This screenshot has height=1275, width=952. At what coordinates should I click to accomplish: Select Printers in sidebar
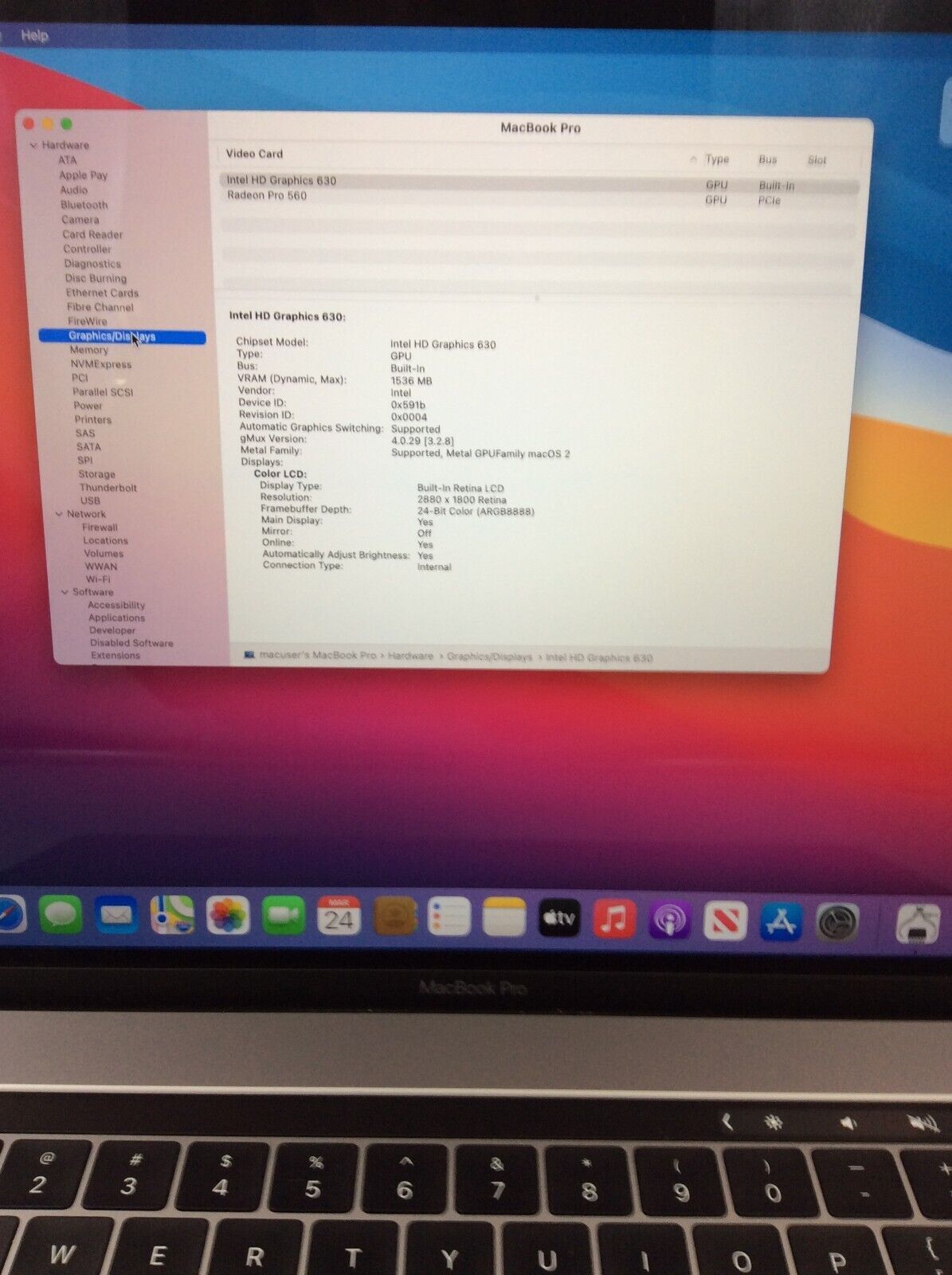pyautogui.click(x=93, y=420)
